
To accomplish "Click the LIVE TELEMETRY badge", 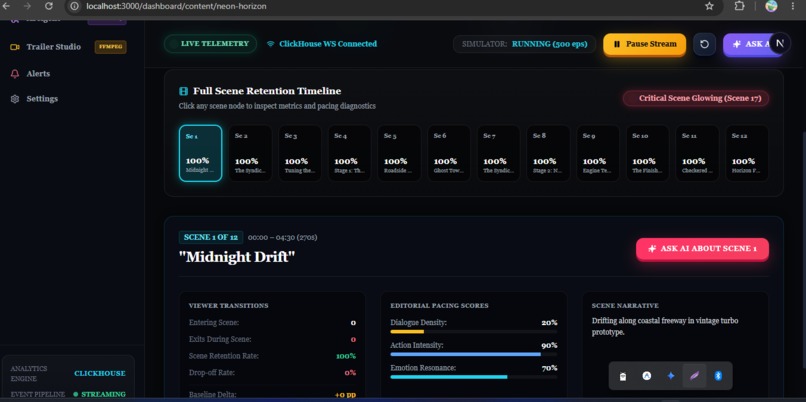I will [x=210, y=44].
